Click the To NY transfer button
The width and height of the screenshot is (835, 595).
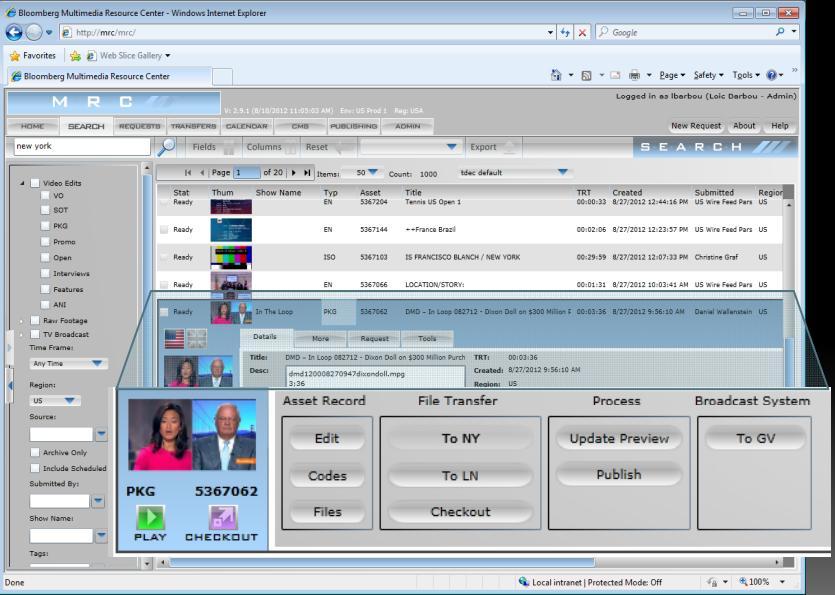461,438
